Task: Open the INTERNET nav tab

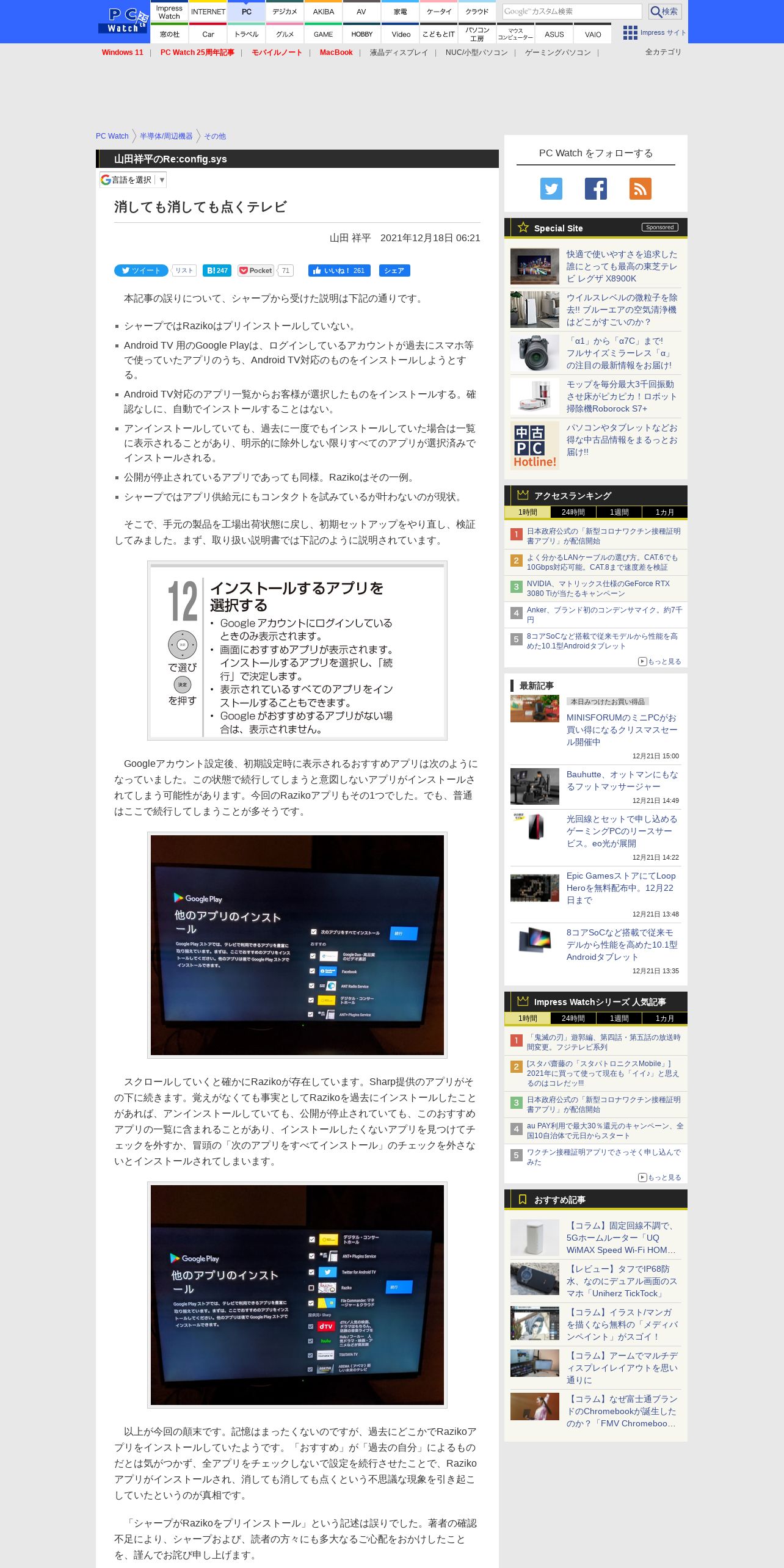Action: pyautogui.click(x=208, y=12)
